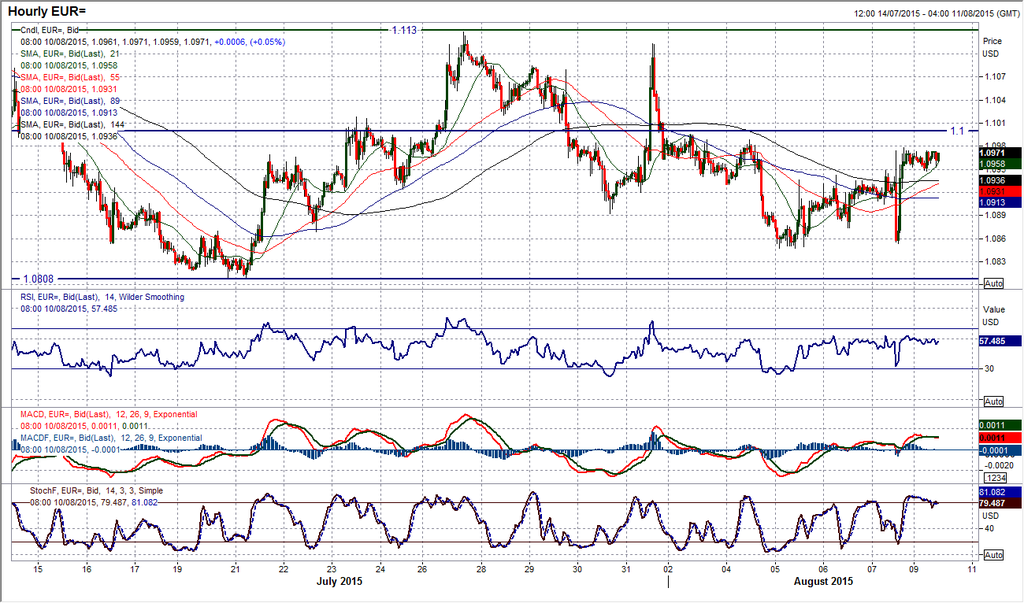Click the Auto scale button in the RSI panel
Screen dimensions: 1024x603
tap(993, 401)
